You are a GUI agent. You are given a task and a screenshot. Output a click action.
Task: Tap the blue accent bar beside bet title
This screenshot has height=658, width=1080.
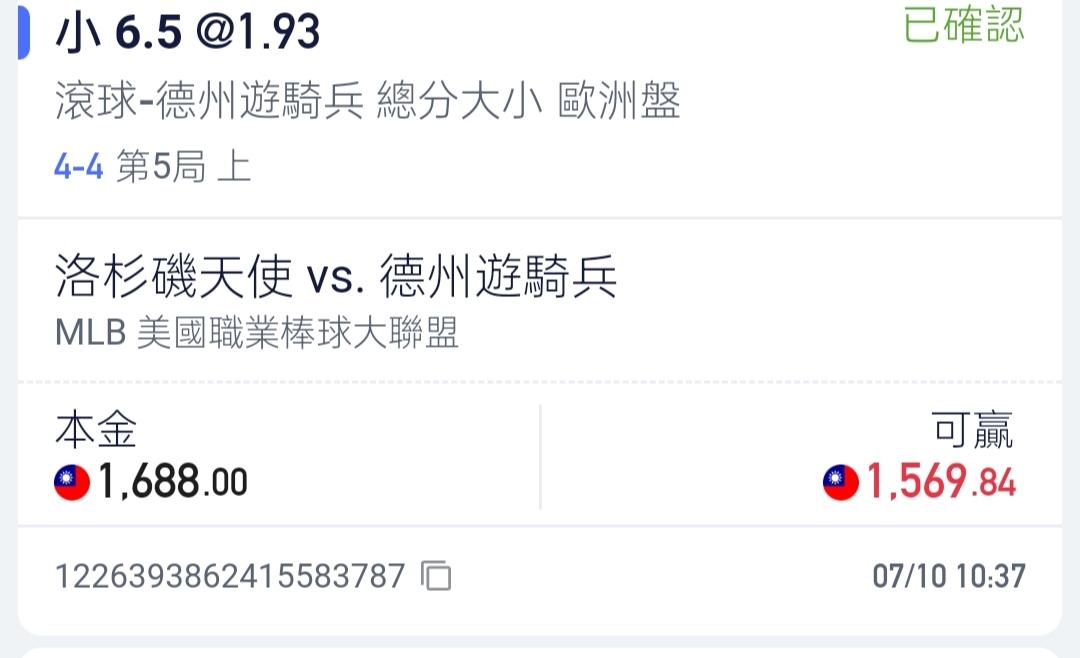point(24,32)
